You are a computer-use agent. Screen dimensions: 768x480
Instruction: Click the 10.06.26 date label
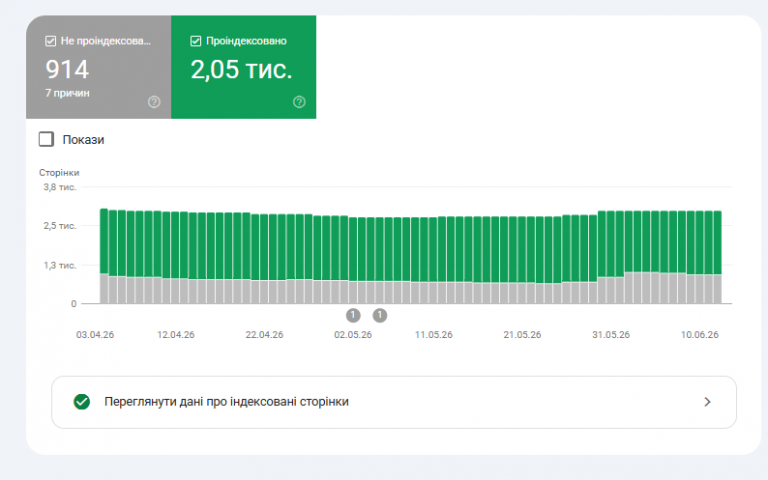(x=700, y=335)
